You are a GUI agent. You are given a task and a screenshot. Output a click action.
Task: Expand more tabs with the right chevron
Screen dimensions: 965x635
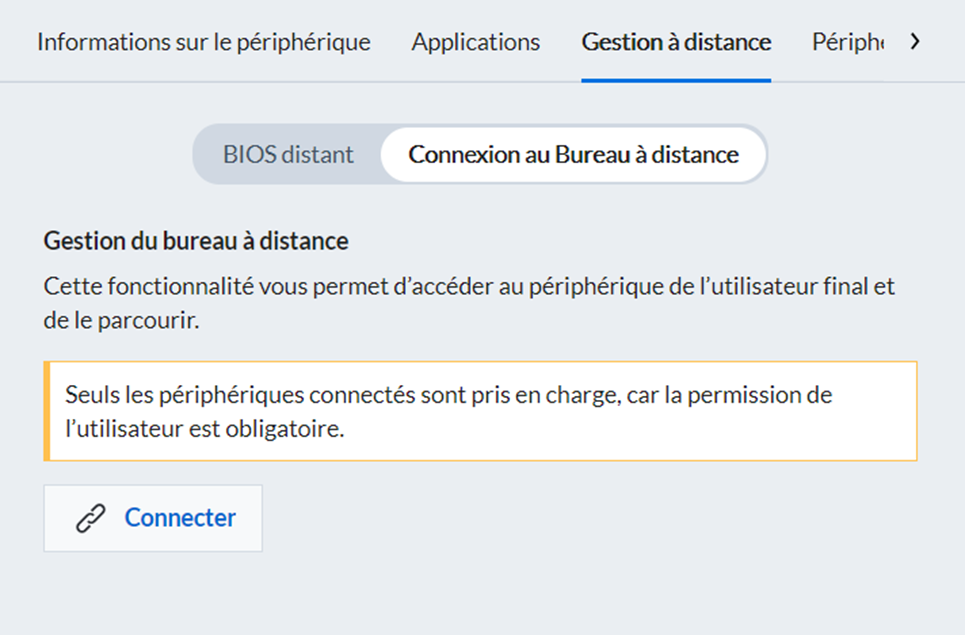tap(916, 42)
